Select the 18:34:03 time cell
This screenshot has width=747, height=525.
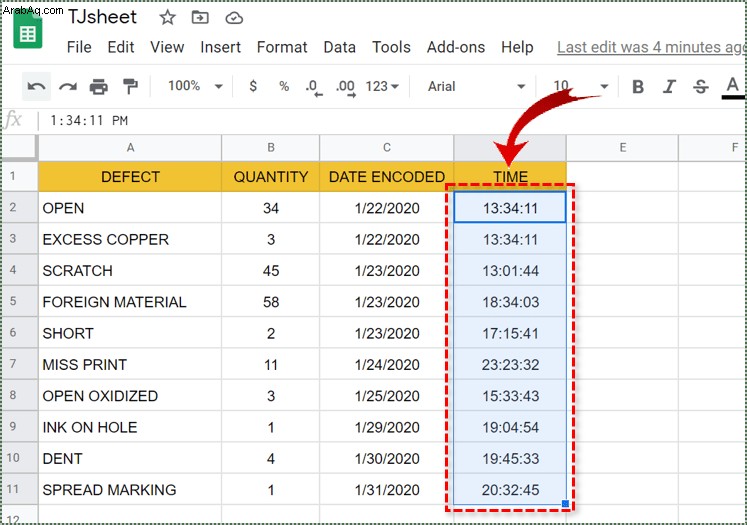(510, 302)
